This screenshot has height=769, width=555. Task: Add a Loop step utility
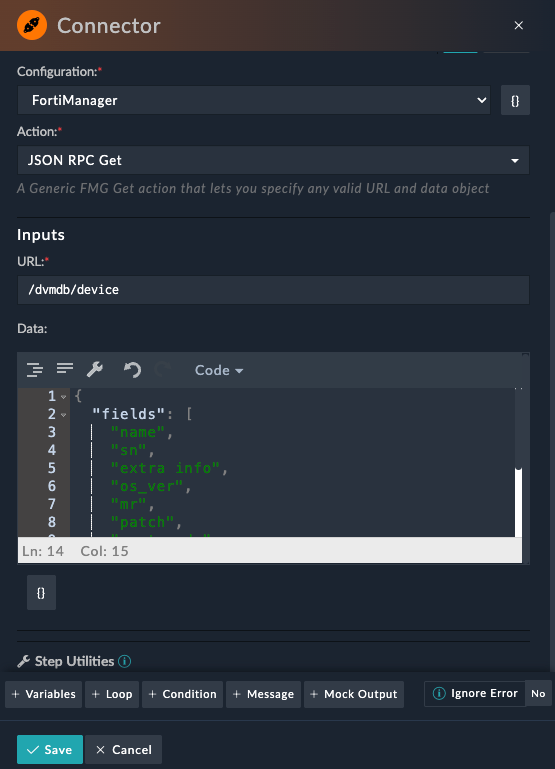point(112,694)
